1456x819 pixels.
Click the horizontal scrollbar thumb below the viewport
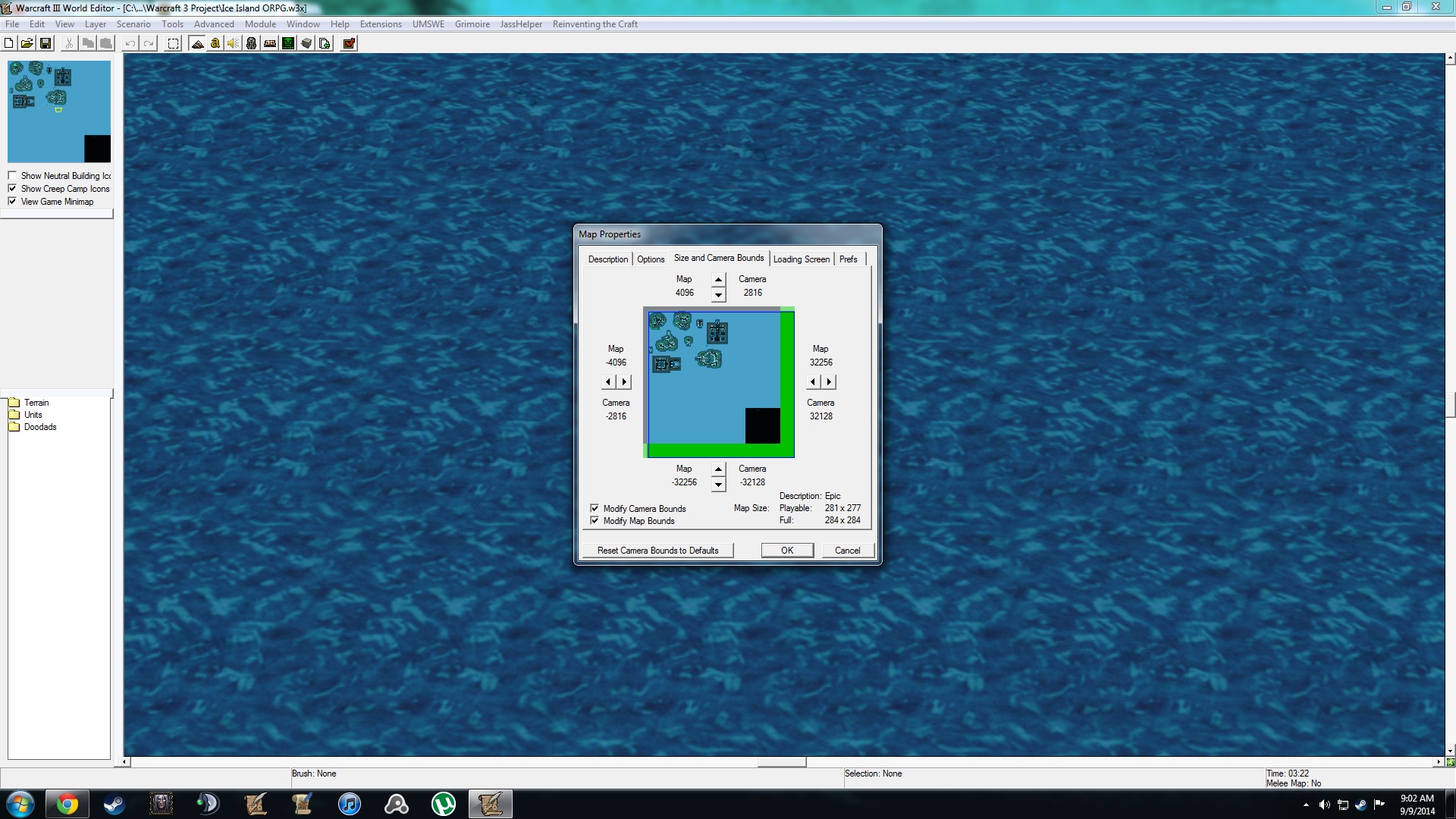(781, 762)
